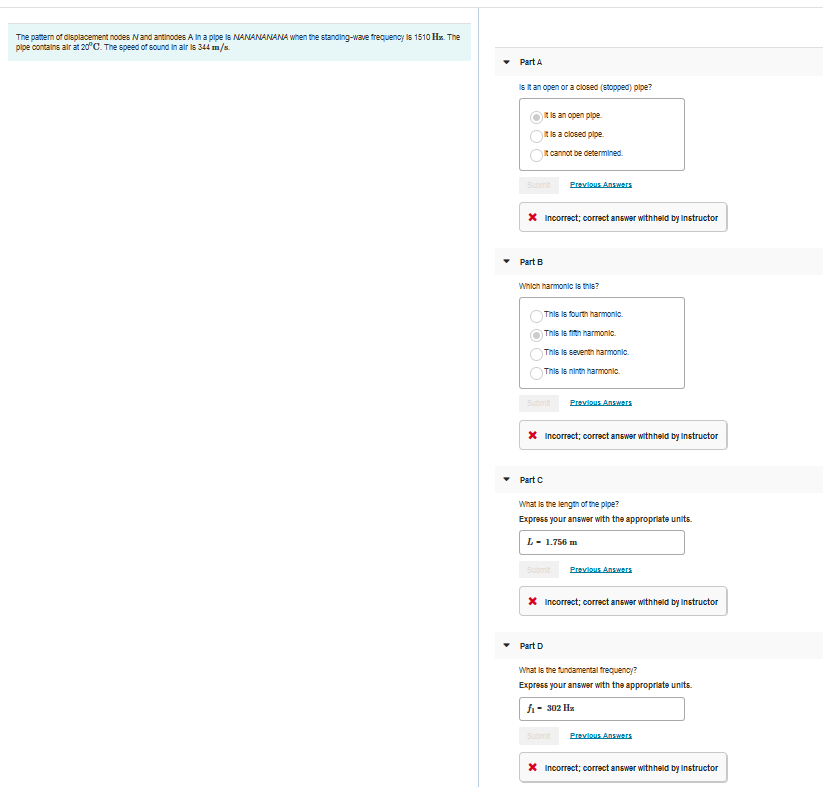The width and height of the screenshot is (823, 787).
Task: Collapse the Part D section
Action: 507,645
